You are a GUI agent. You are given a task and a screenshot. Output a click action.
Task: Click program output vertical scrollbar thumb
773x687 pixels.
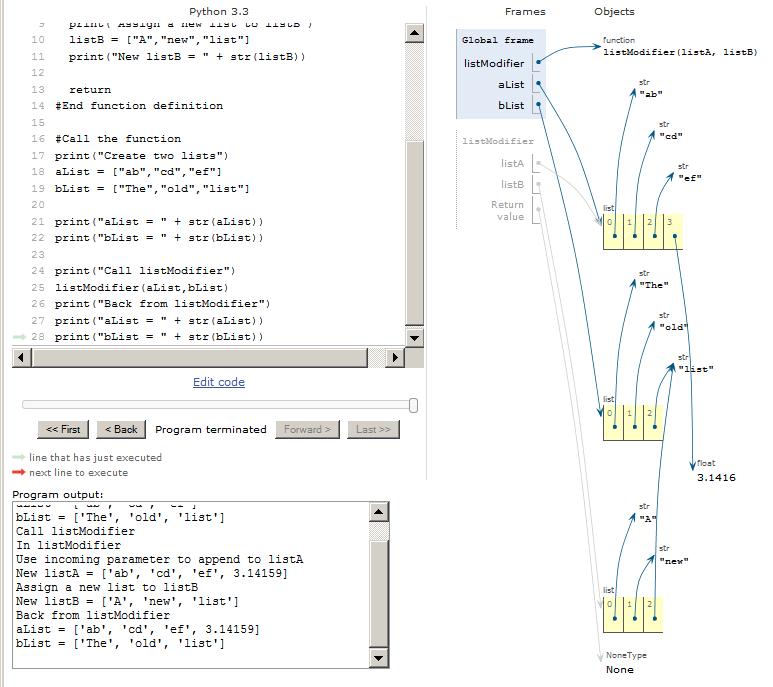coord(379,594)
